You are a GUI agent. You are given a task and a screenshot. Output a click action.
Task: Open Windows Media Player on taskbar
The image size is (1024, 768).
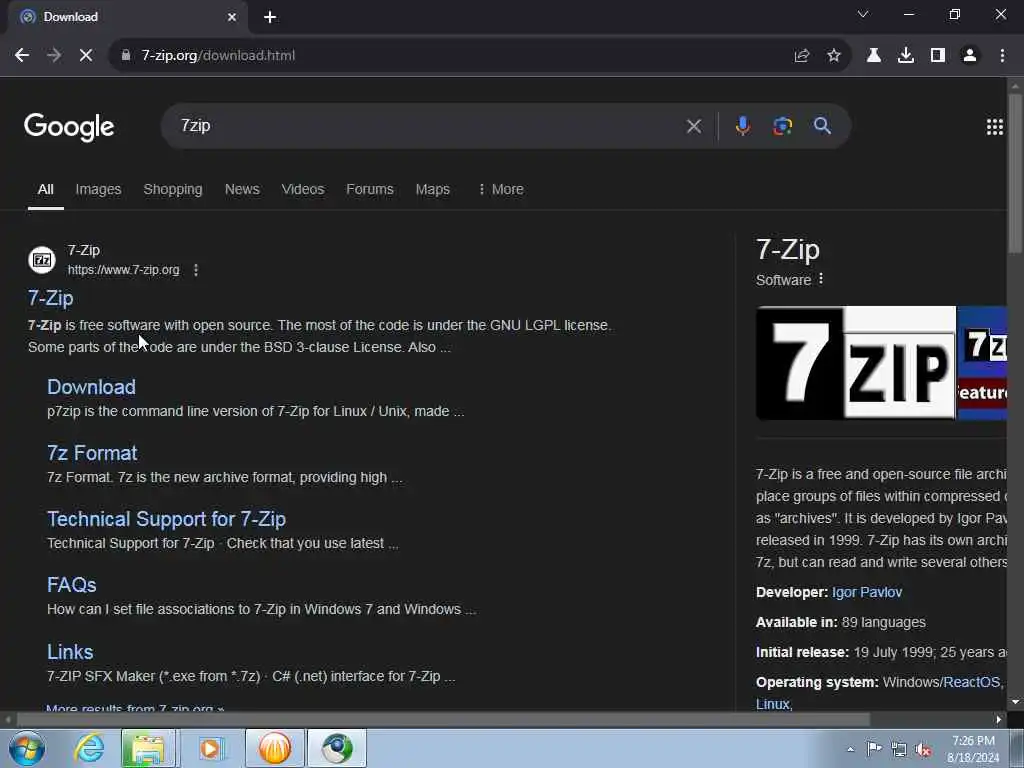click(210, 748)
